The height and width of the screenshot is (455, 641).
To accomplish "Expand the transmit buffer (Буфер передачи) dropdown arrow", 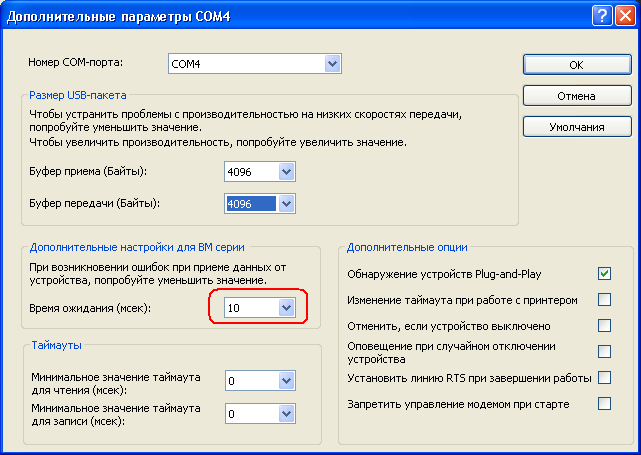I will pos(287,203).
